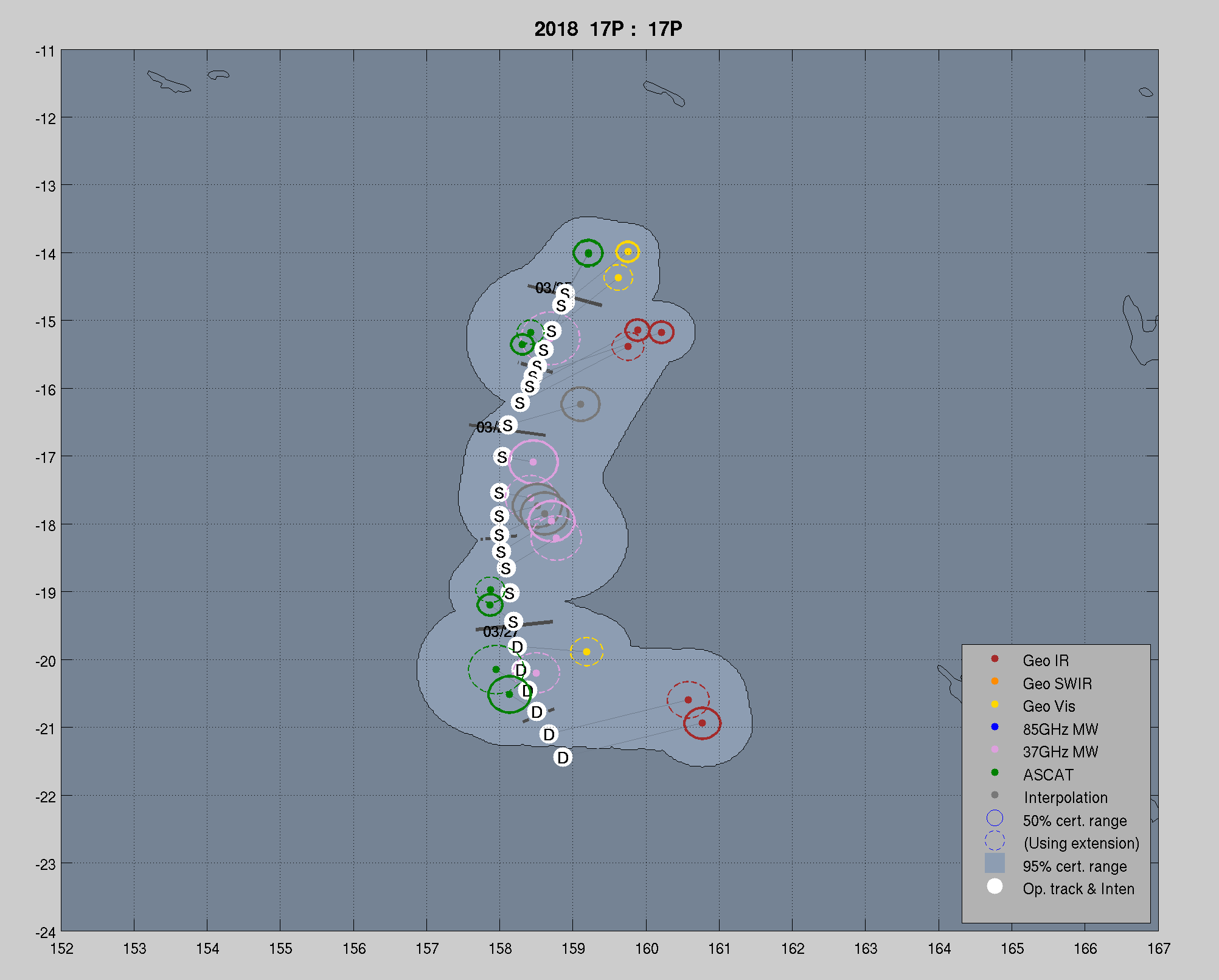Click the 95% cert. range color swatch

point(995,863)
